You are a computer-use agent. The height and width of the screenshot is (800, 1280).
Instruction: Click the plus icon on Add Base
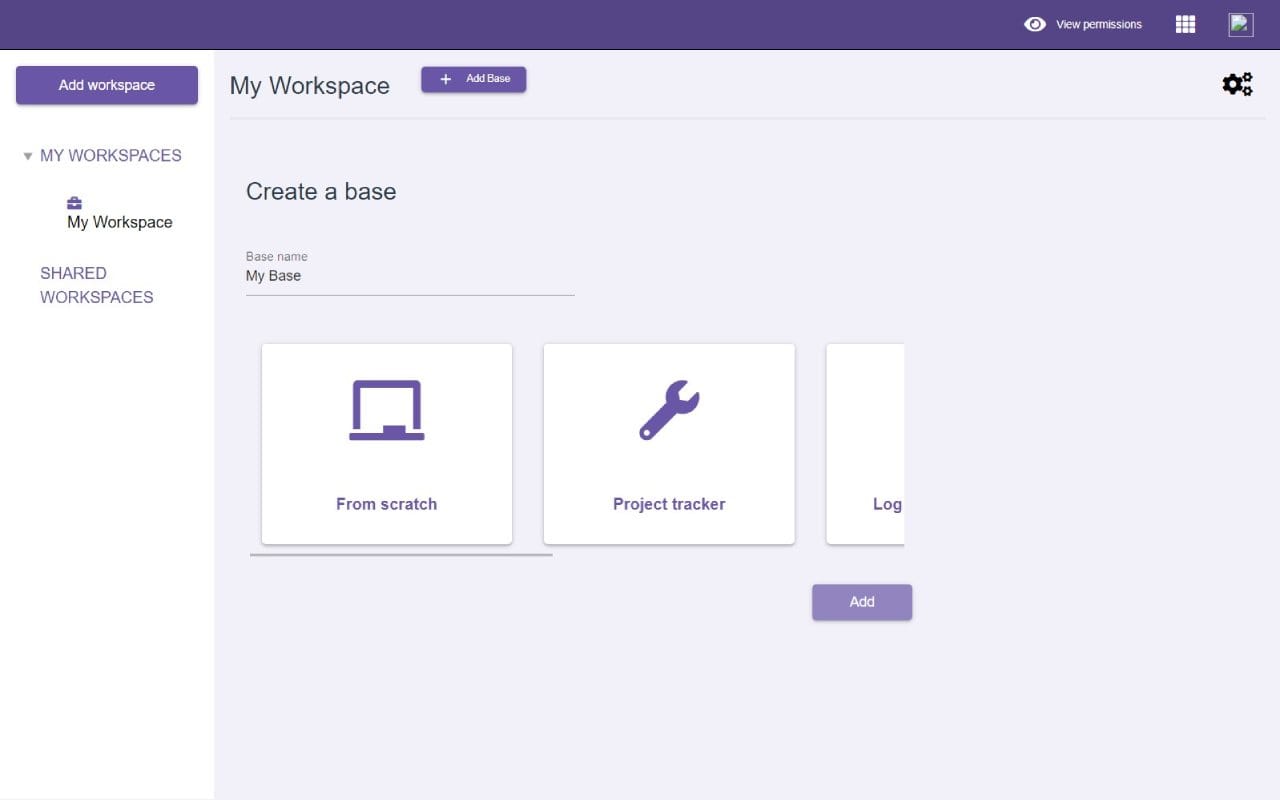446,78
